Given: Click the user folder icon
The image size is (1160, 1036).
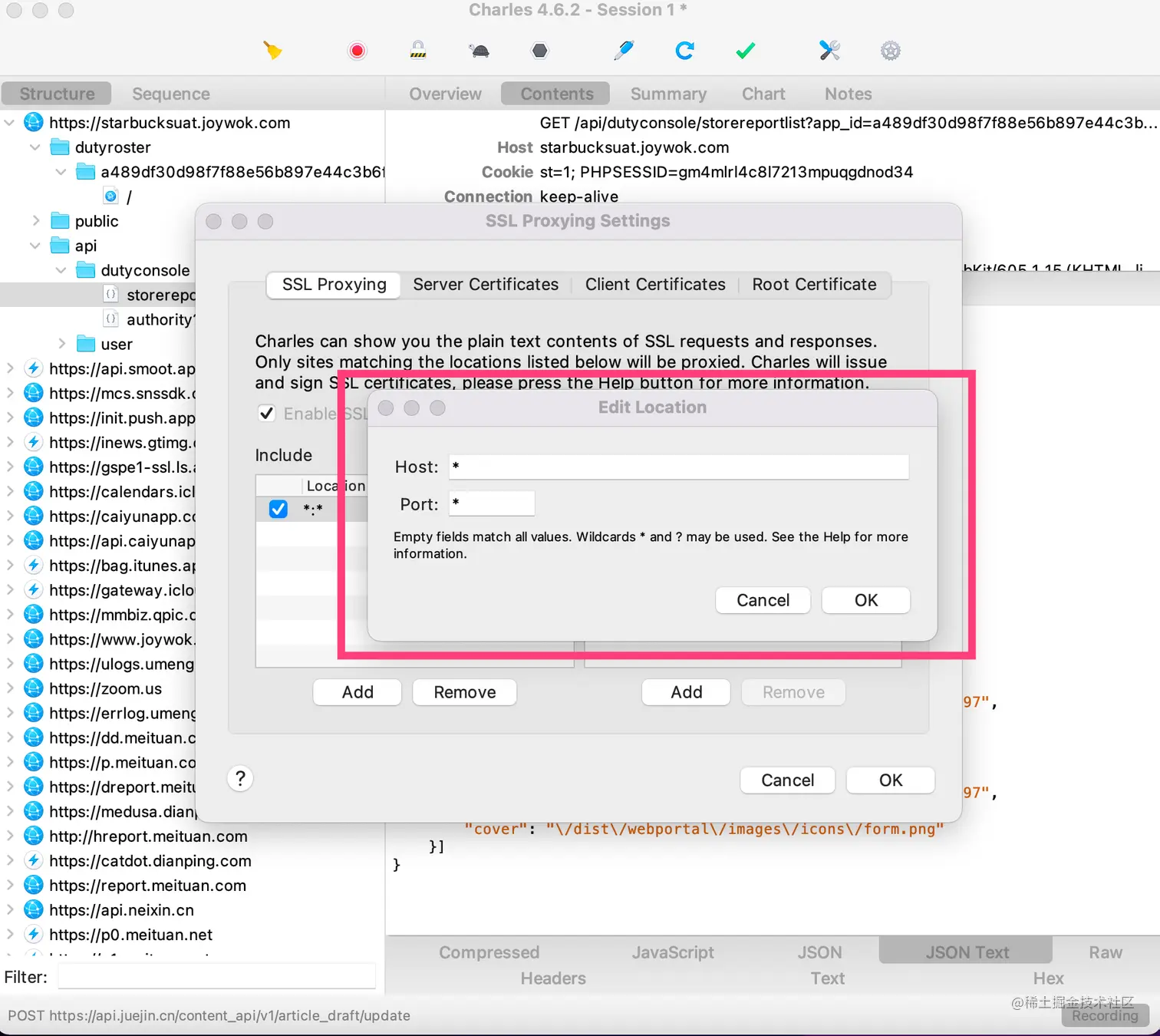Looking at the screenshot, I should [86, 344].
